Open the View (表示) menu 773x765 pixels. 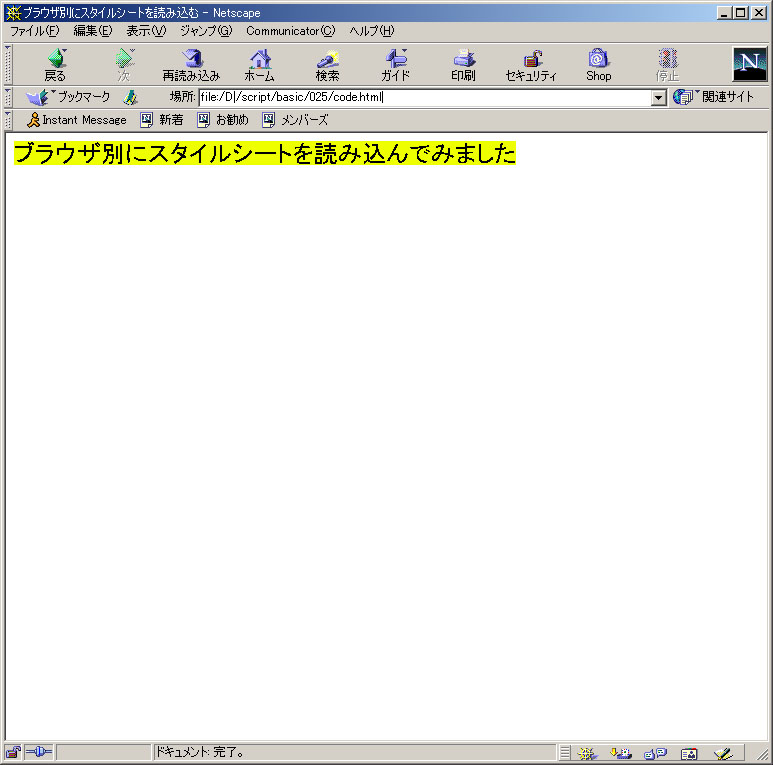146,31
